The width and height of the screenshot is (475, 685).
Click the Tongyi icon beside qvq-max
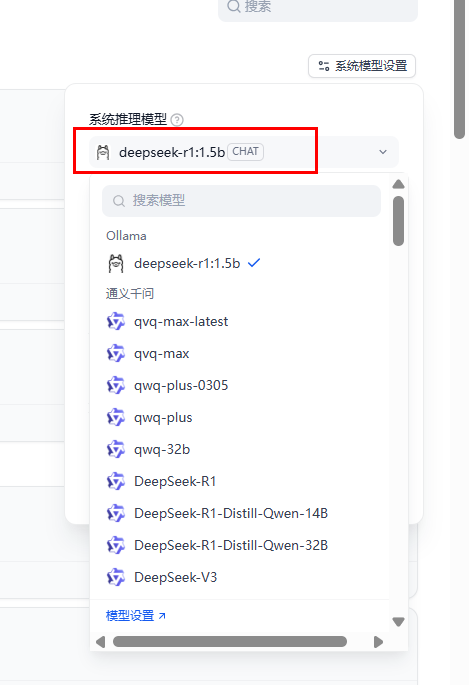point(116,353)
